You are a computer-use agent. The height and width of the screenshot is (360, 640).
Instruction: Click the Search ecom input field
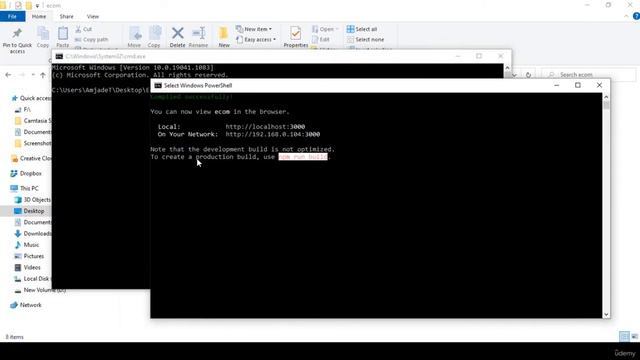(x=589, y=75)
